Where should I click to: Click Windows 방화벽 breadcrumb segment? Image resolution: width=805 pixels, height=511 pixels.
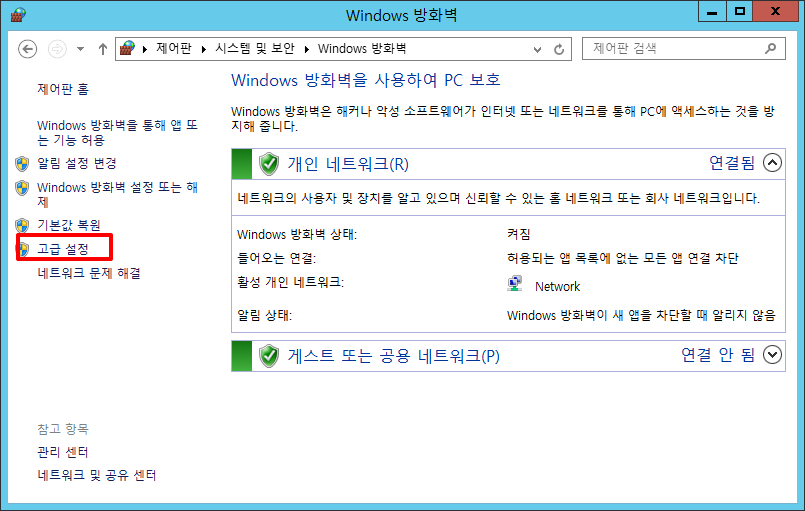[x=362, y=48]
